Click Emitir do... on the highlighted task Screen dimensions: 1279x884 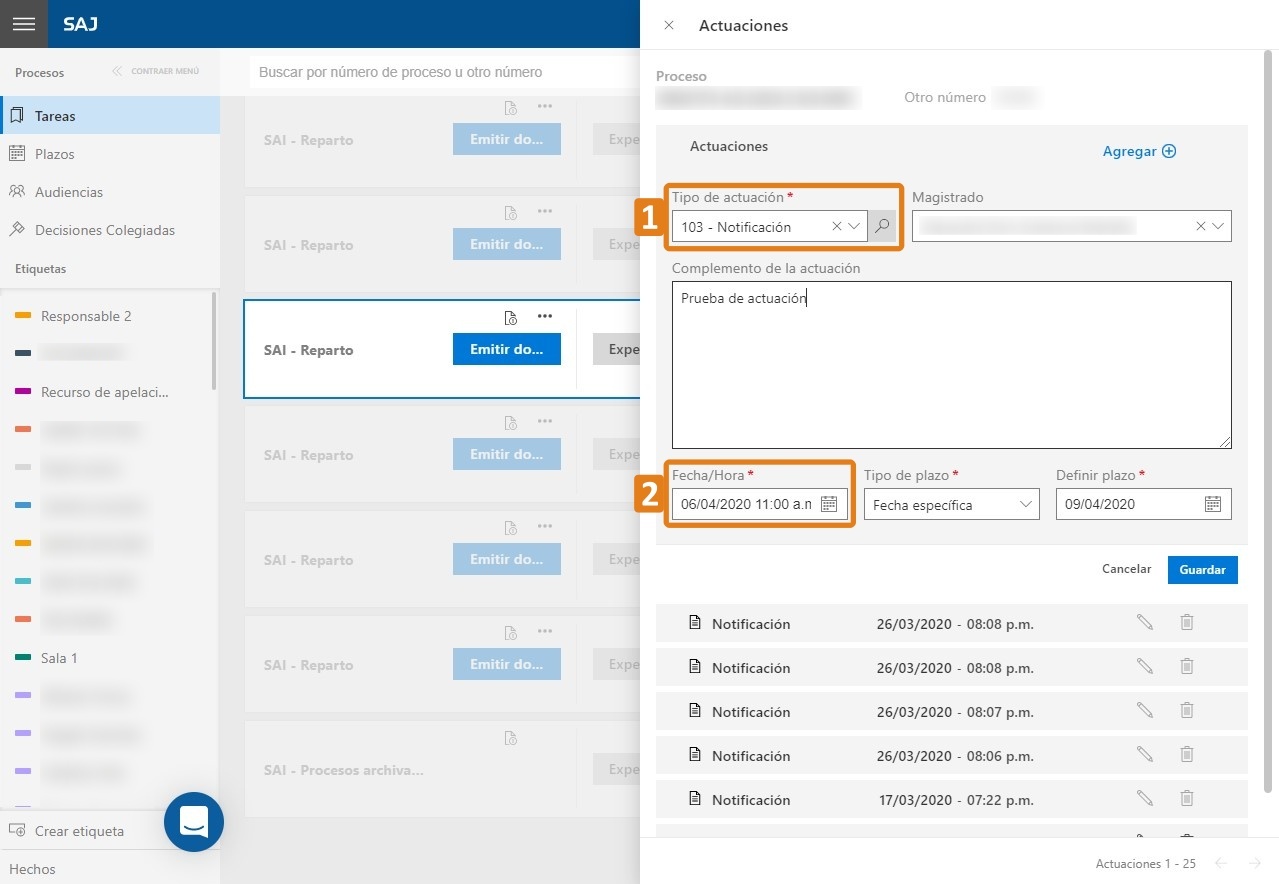(x=507, y=349)
